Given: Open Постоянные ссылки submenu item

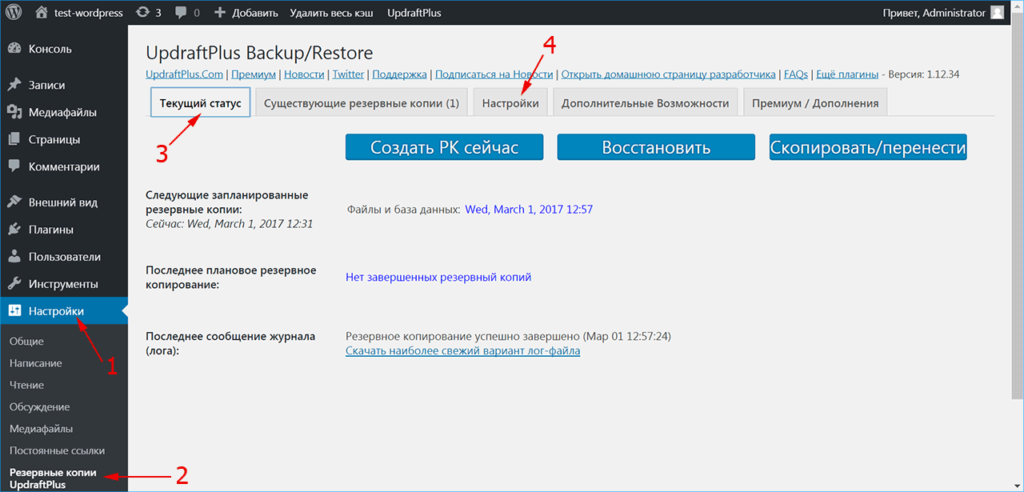Looking at the screenshot, I should click(57, 451).
